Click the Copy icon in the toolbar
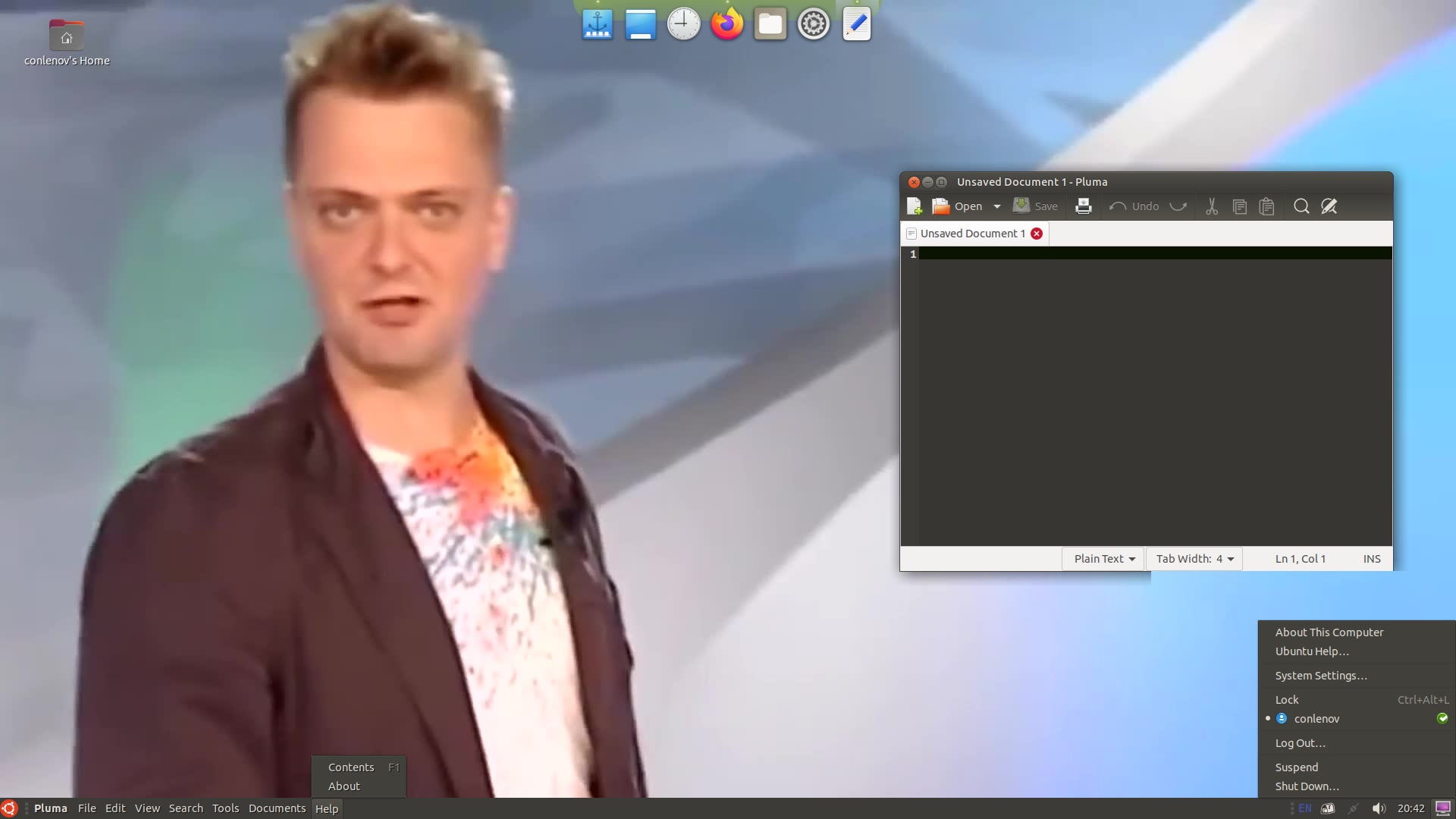 (1239, 206)
